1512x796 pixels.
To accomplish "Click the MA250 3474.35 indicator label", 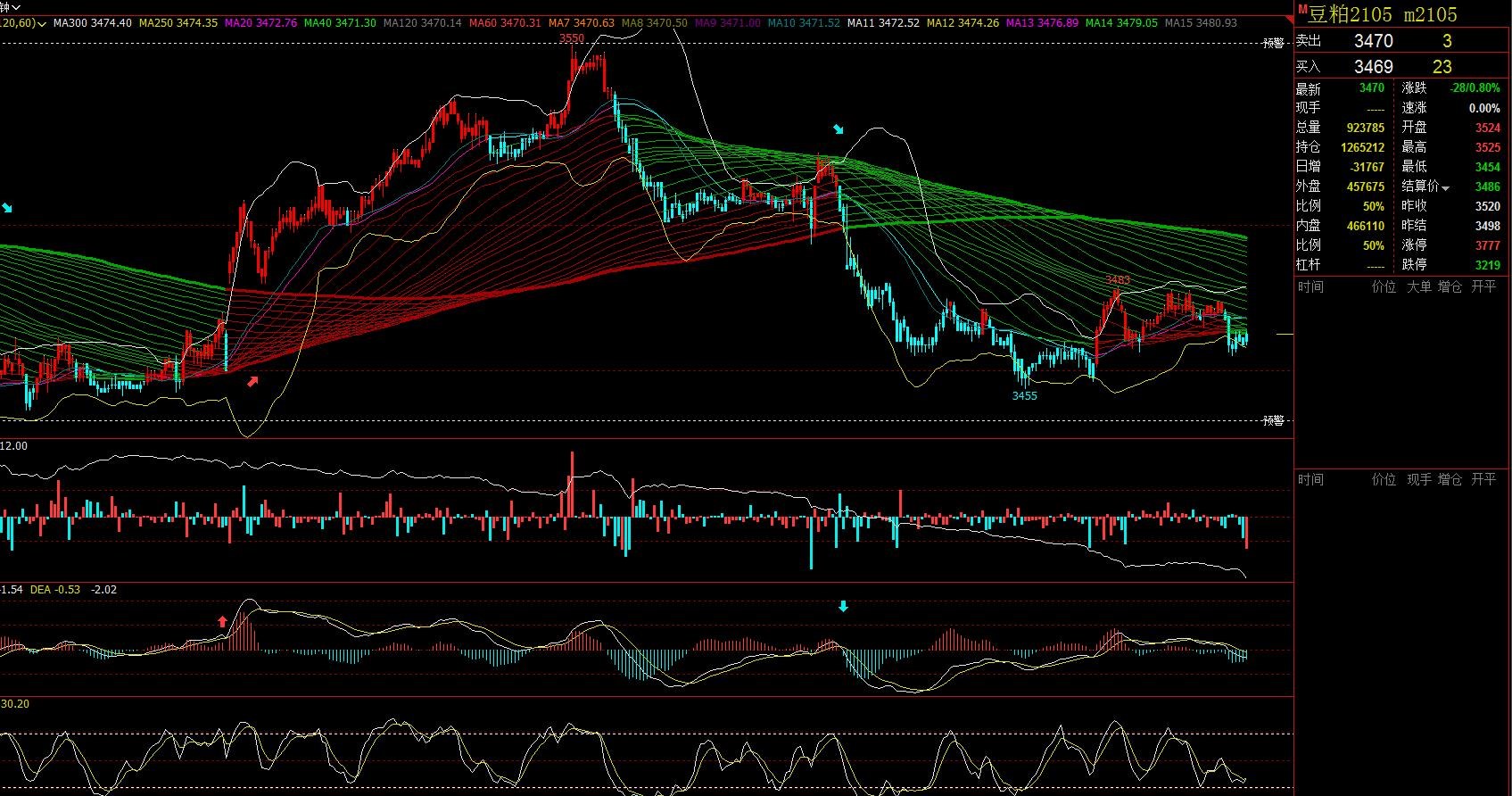I will point(178,23).
